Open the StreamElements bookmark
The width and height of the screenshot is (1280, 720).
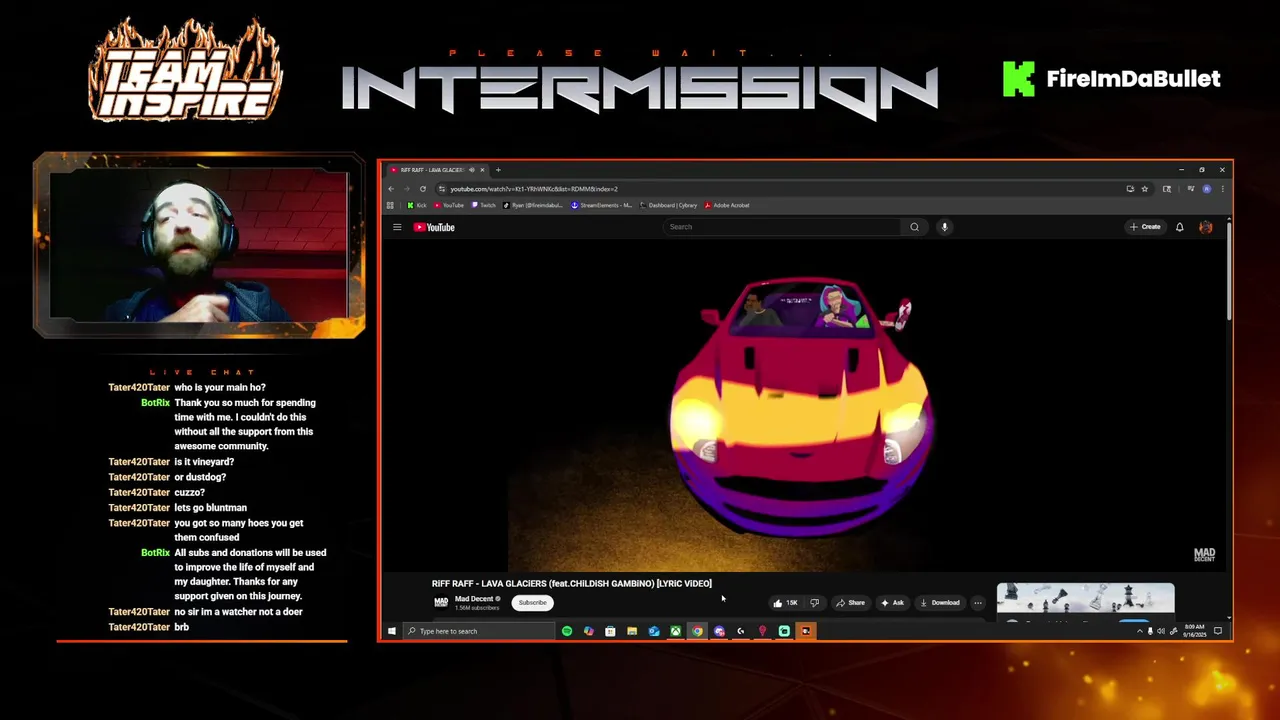point(602,205)
